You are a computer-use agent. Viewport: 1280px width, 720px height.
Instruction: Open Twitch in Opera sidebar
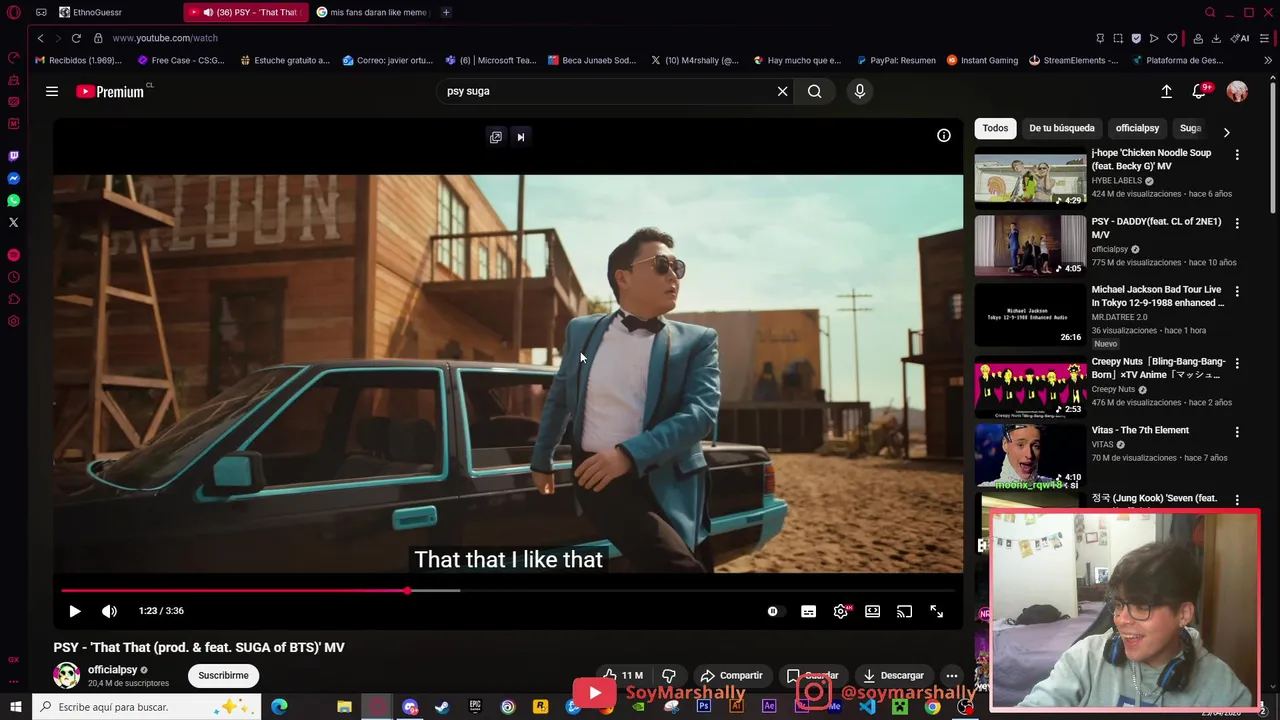coord(14,156)
